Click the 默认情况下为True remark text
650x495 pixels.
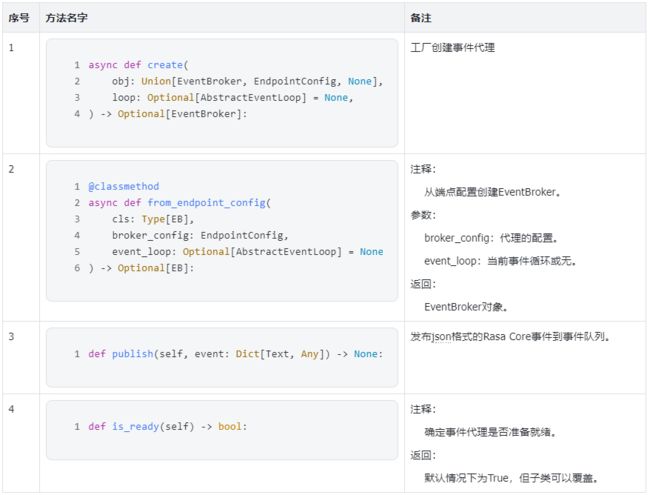(x=466, y=478)
